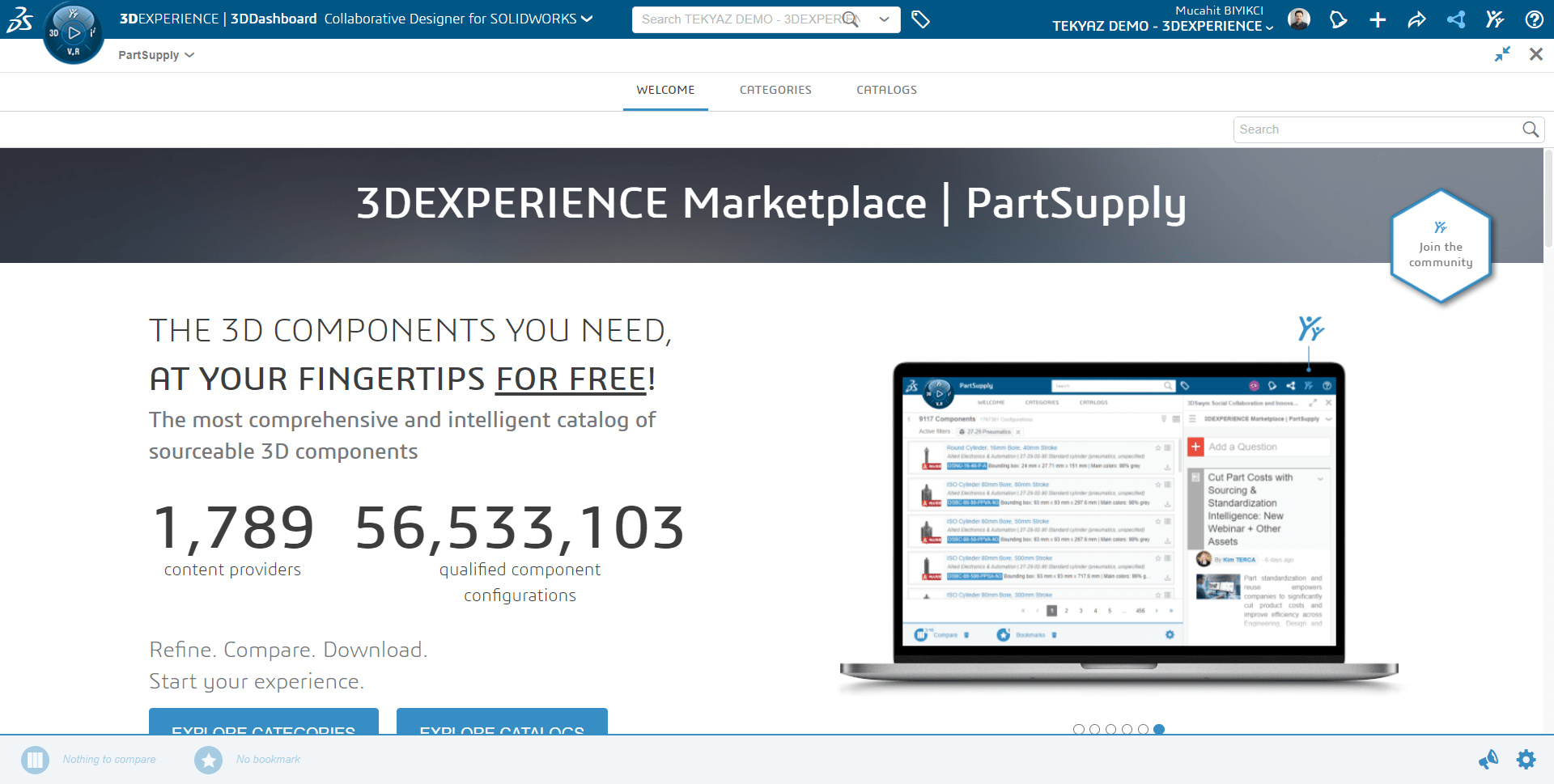Click the FOR FREE underlined link
This screenshot has width=1554, height=784.
pyautogui.click(x=571, y=379)
